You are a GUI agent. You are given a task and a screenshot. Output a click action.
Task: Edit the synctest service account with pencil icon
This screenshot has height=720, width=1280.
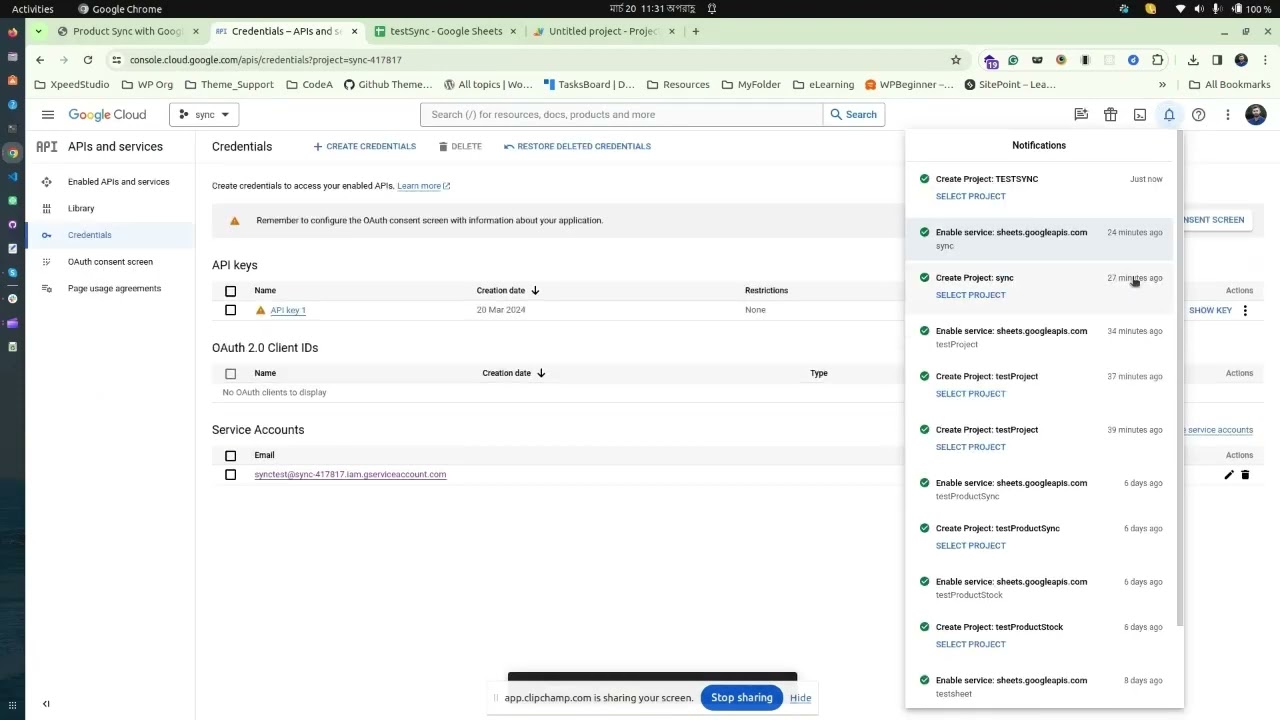click(x=1229, y=475)
